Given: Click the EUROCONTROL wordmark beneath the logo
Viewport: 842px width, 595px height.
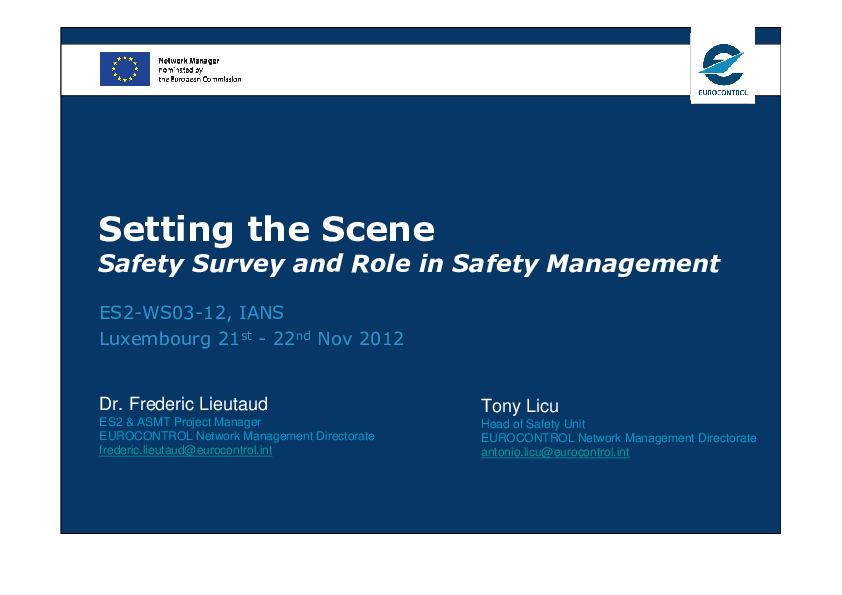Looking at the screenshot, I should click(x=721, y=92).
